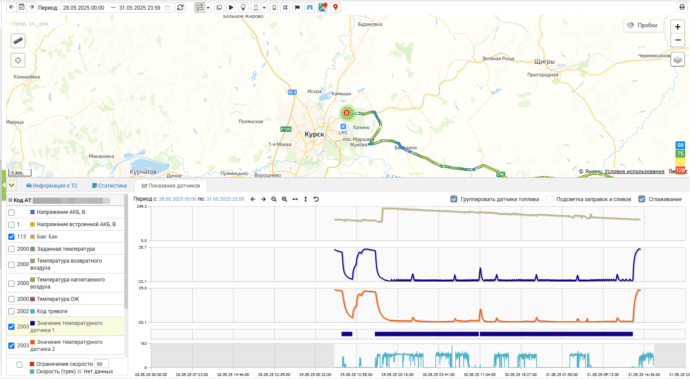This screenshot has width=690, height=379.
Task: Click the second chart zoom magnifier icon
Action: pyautogui.click(x=284, y=199)
